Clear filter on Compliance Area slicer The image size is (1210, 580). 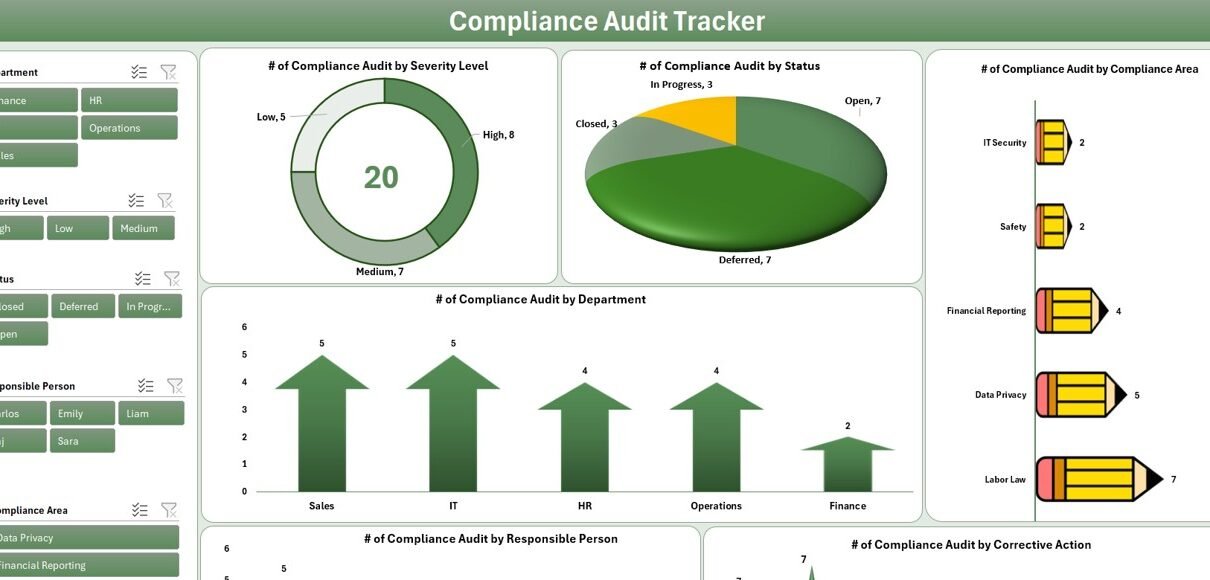(169, 510)
